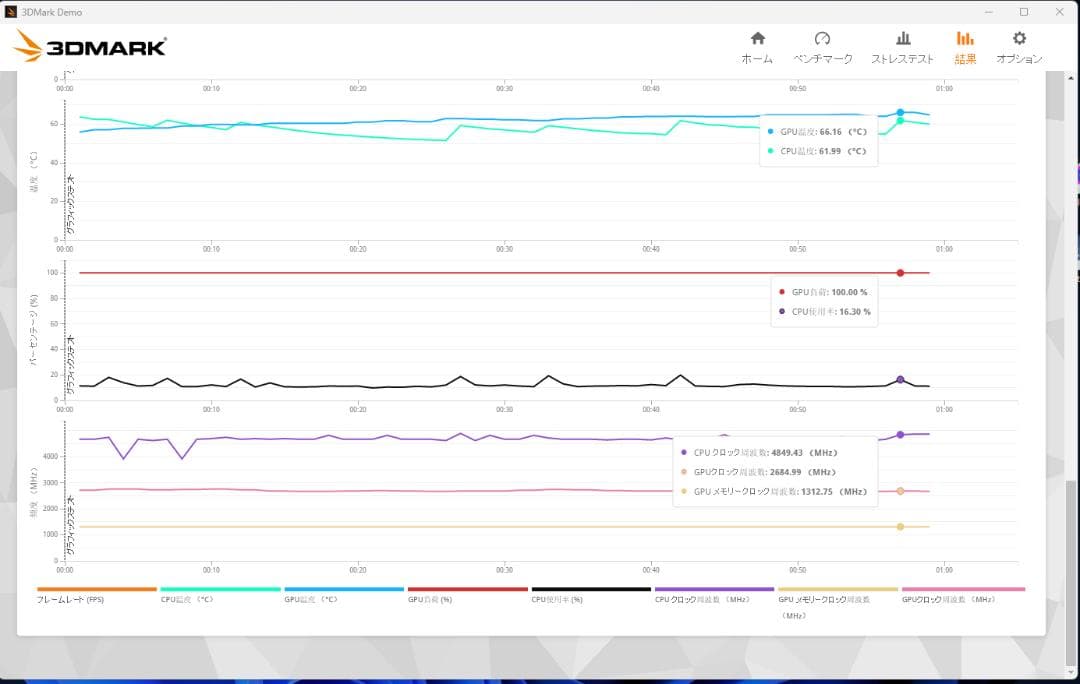Click the pink GPUクロック周波数 legend swatch
The width and height of the screenshot is (1080, 684).
tap(963, 590)
